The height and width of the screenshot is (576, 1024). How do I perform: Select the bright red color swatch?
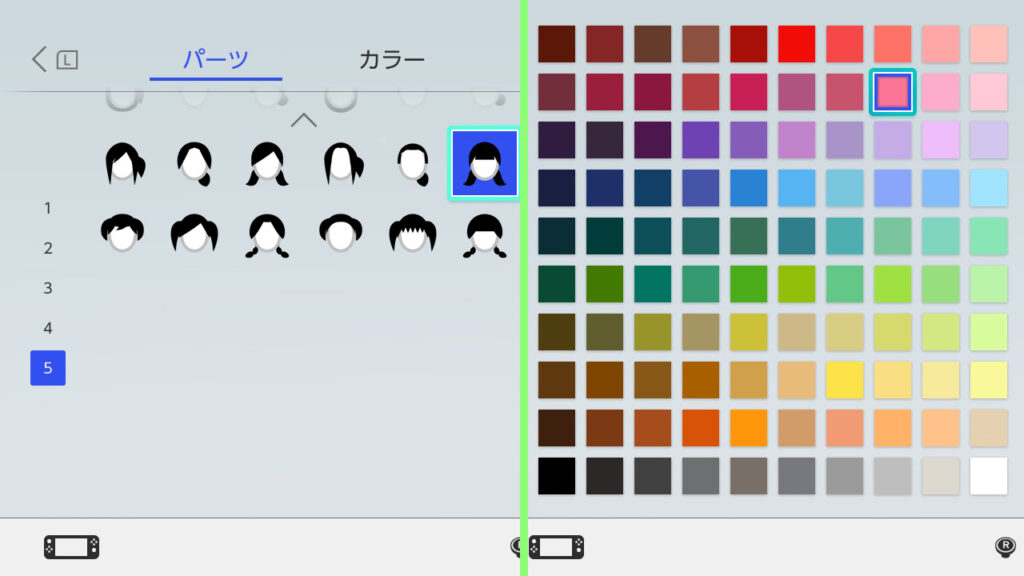[x=797, y=44]
